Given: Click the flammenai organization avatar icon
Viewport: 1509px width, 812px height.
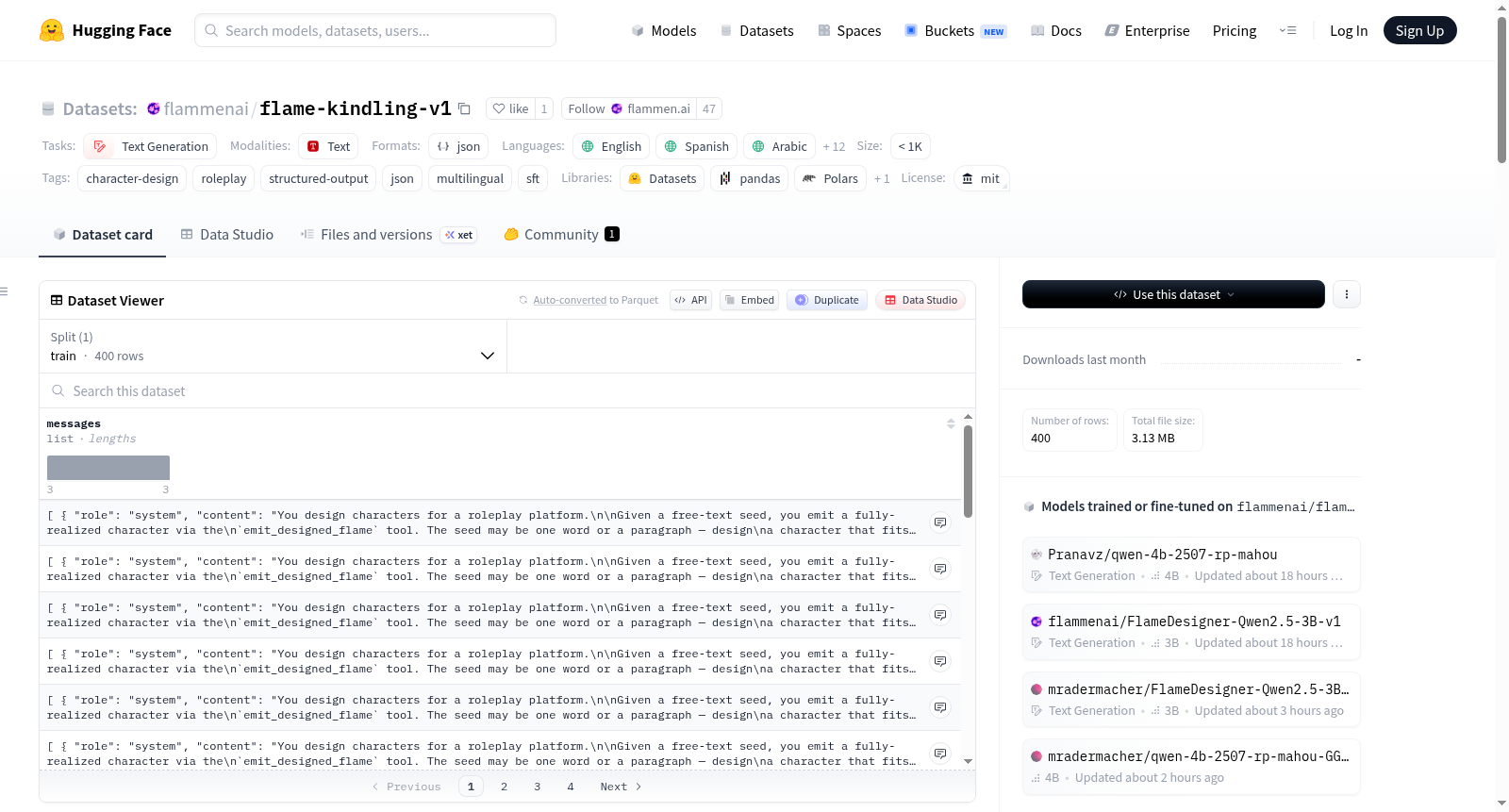Looking at the screenshot, I should (x=154, y=108).
